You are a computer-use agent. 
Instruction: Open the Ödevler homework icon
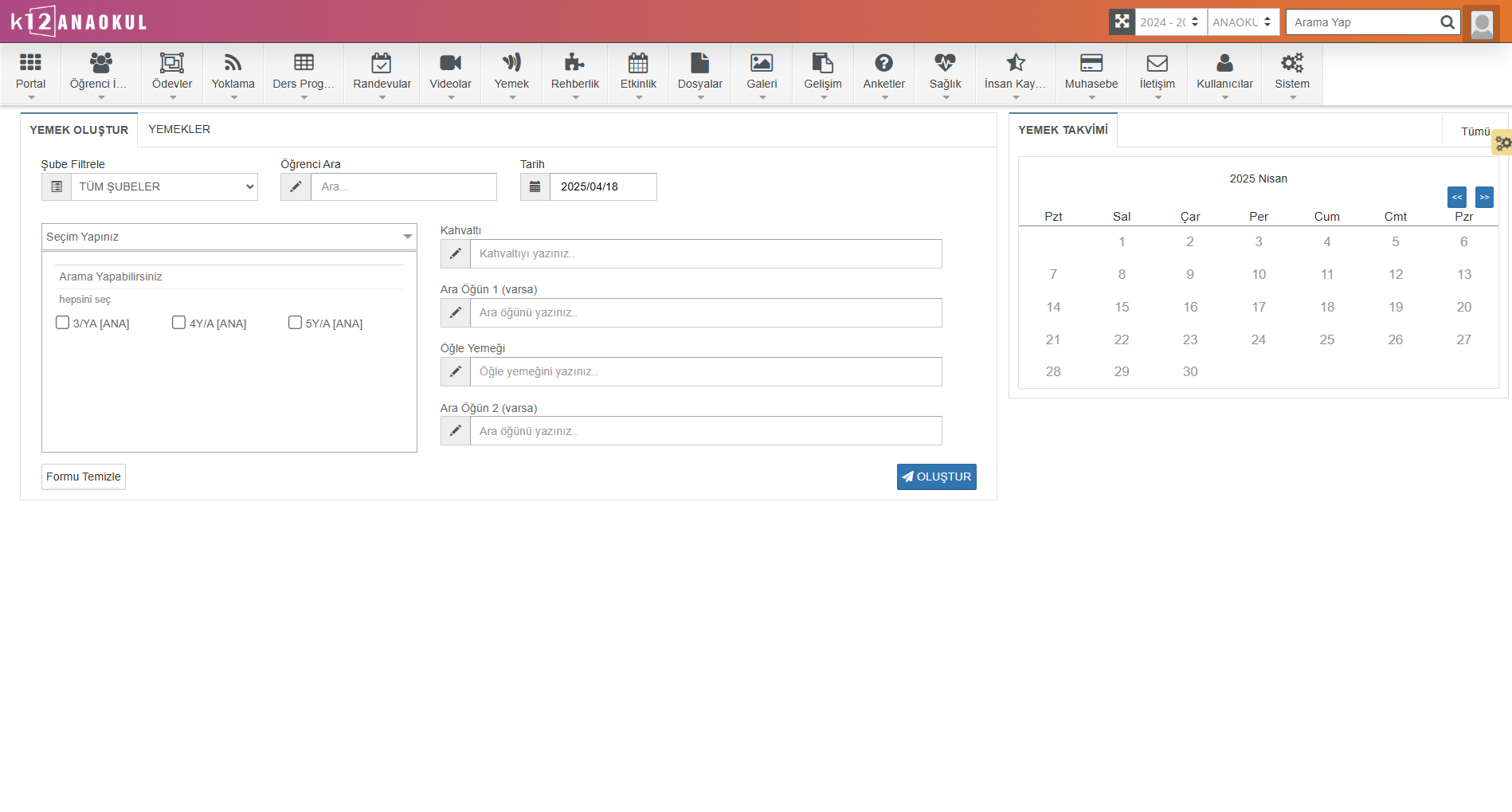(172, 62)
